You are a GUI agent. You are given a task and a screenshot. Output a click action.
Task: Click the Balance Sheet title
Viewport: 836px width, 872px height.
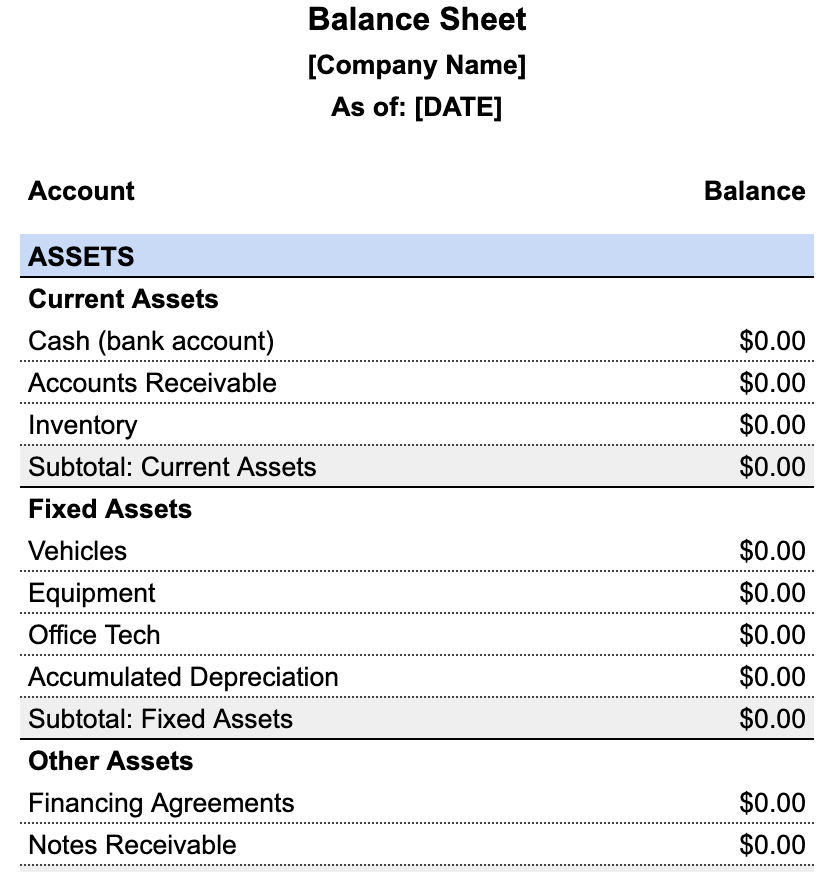coord(417,19)
